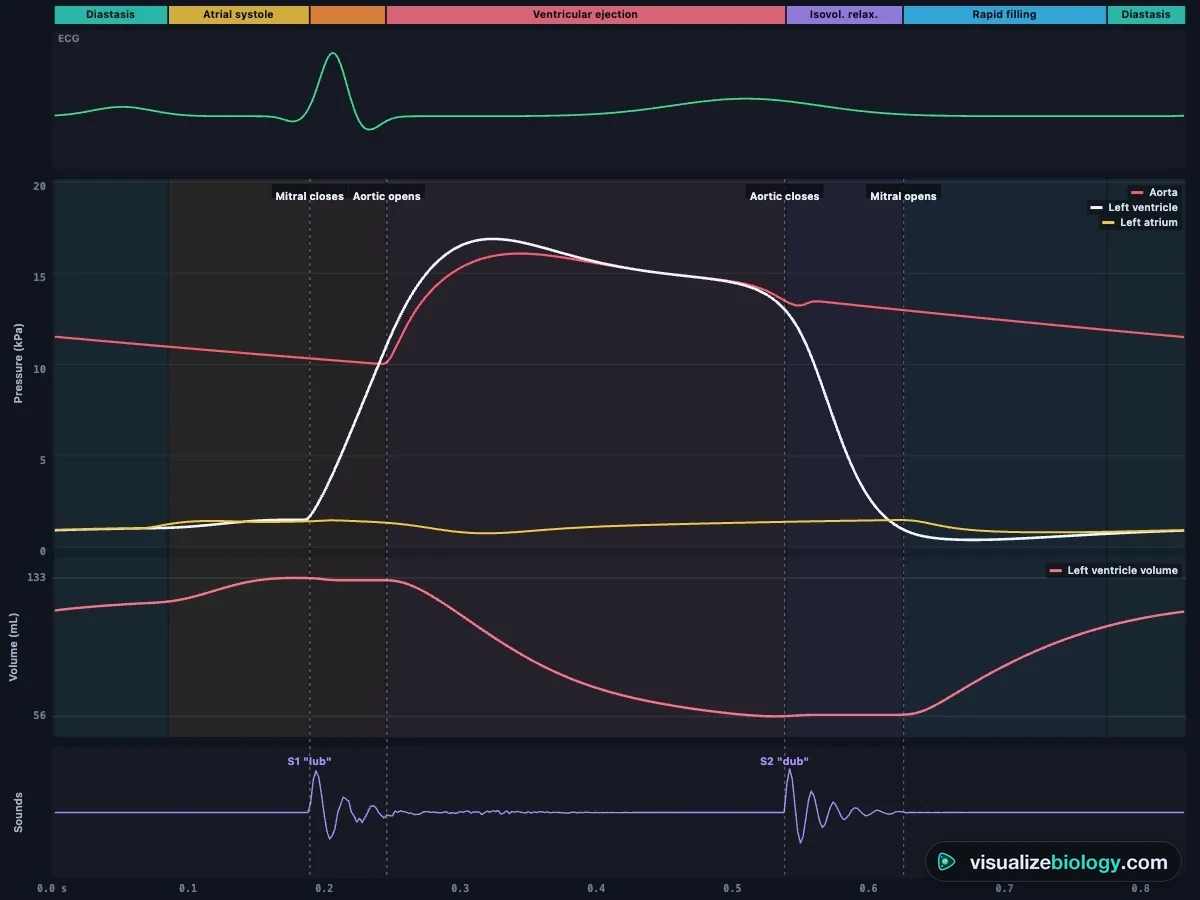Click the Aortic opens marker label
The image size is (1200, 900).
(x=387, y=196)
